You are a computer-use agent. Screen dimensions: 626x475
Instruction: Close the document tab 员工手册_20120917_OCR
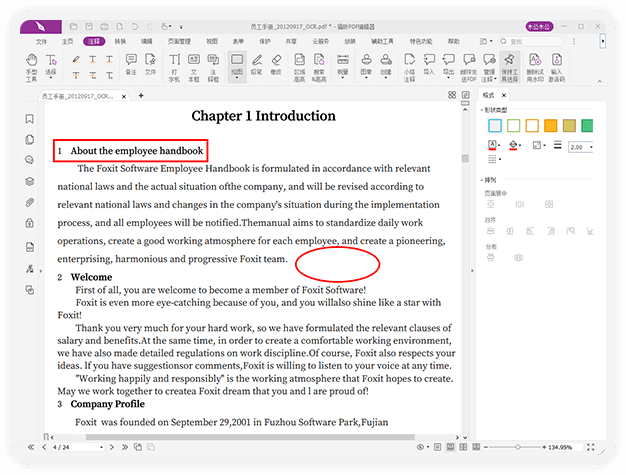124,97
